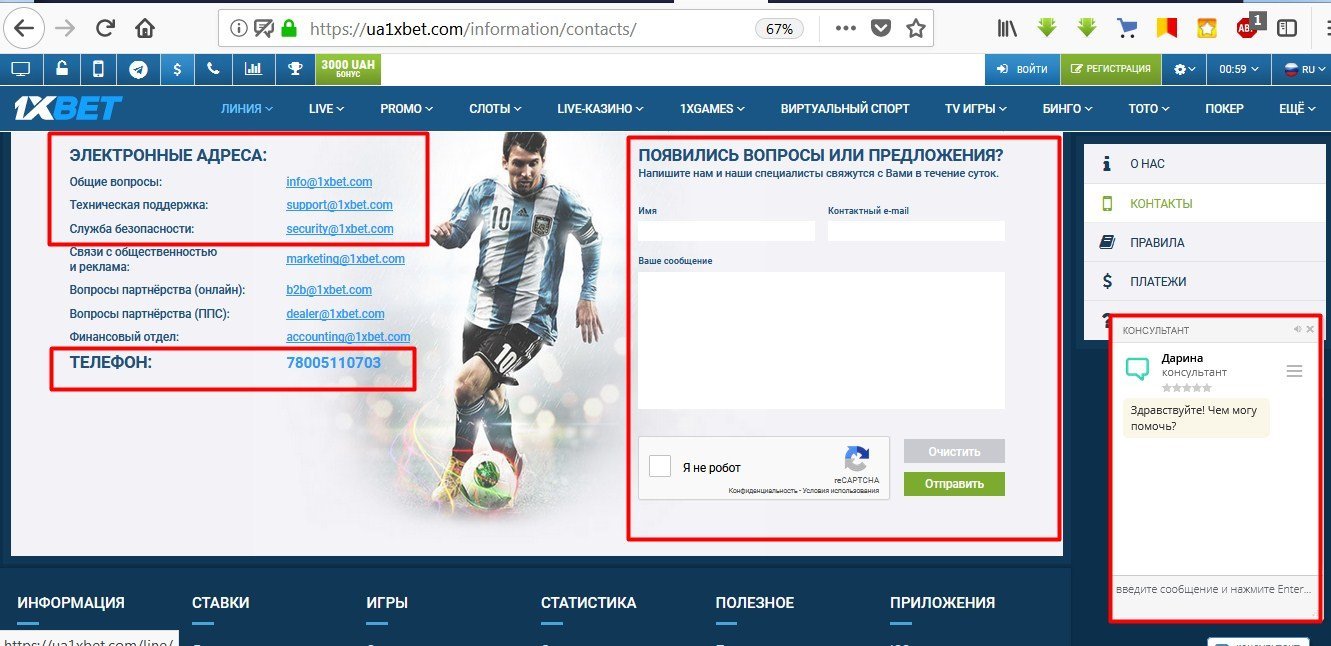Expand the 1XGAMES menu
This screenshot has width=1331, height=646.
coord(712,109)
